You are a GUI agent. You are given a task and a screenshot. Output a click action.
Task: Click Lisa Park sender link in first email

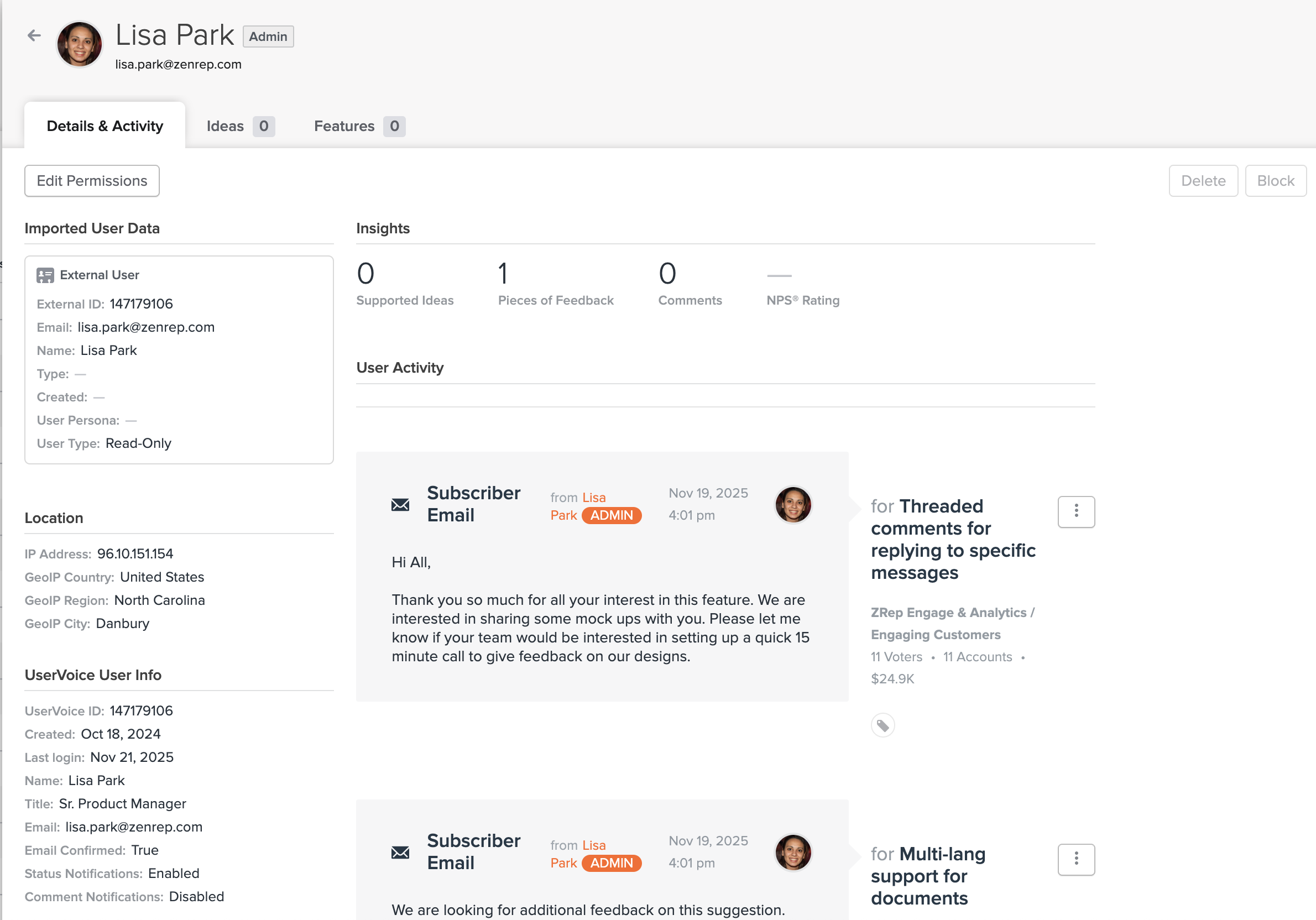(593, 498)
